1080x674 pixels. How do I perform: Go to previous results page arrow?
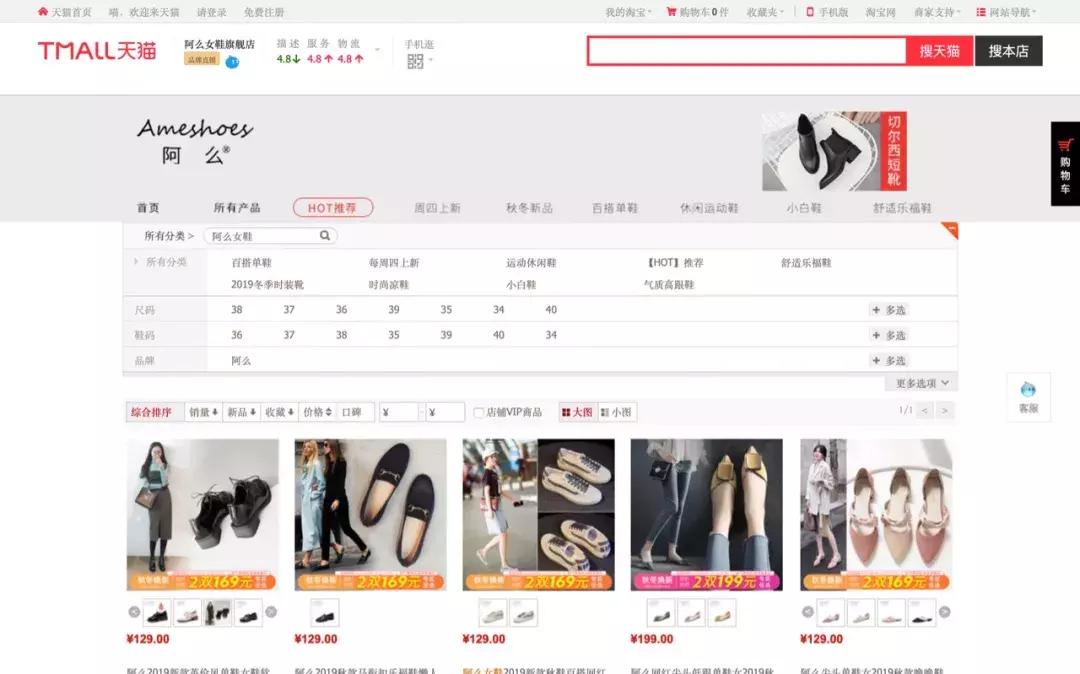pos(925,411)
